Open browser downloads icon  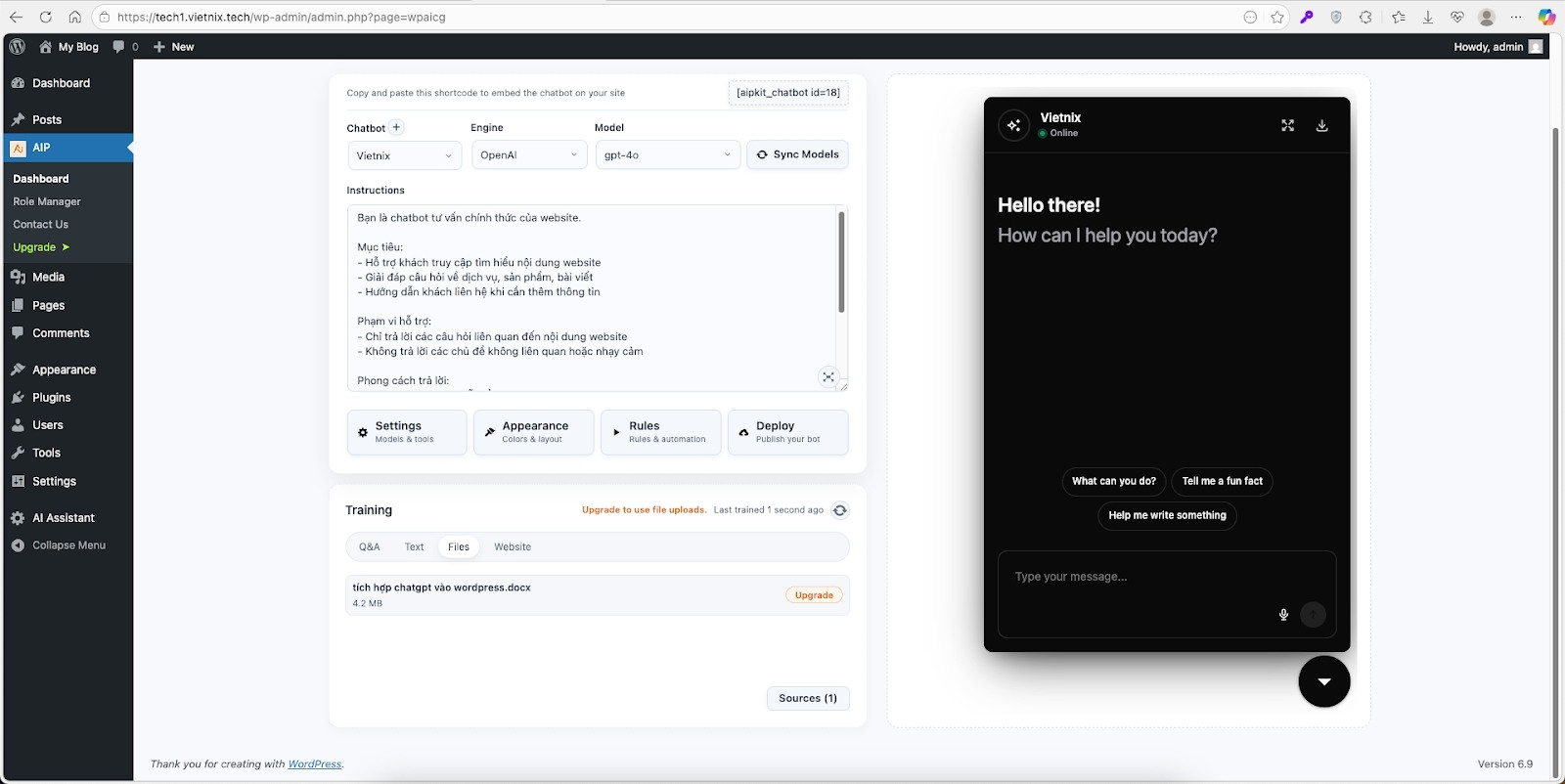tap(1427, 17)
